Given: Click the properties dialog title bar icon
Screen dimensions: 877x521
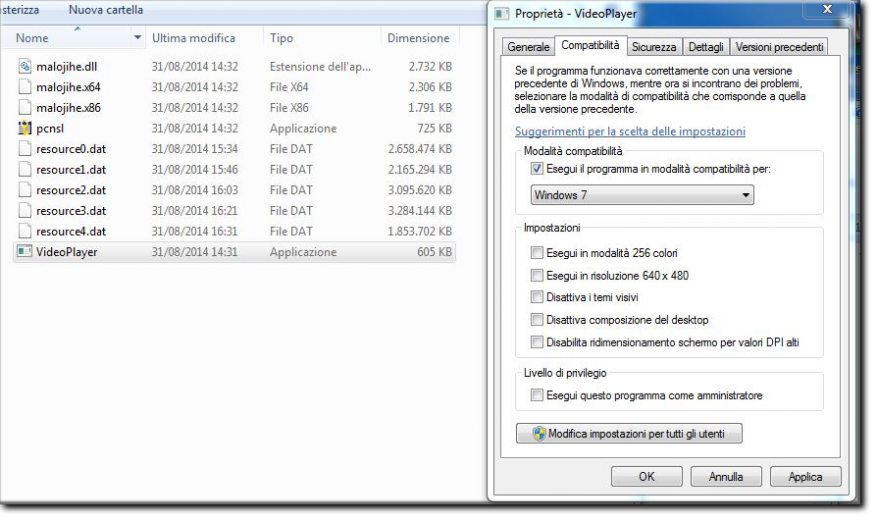Looking at the screenshot, I should pos(502,14).
